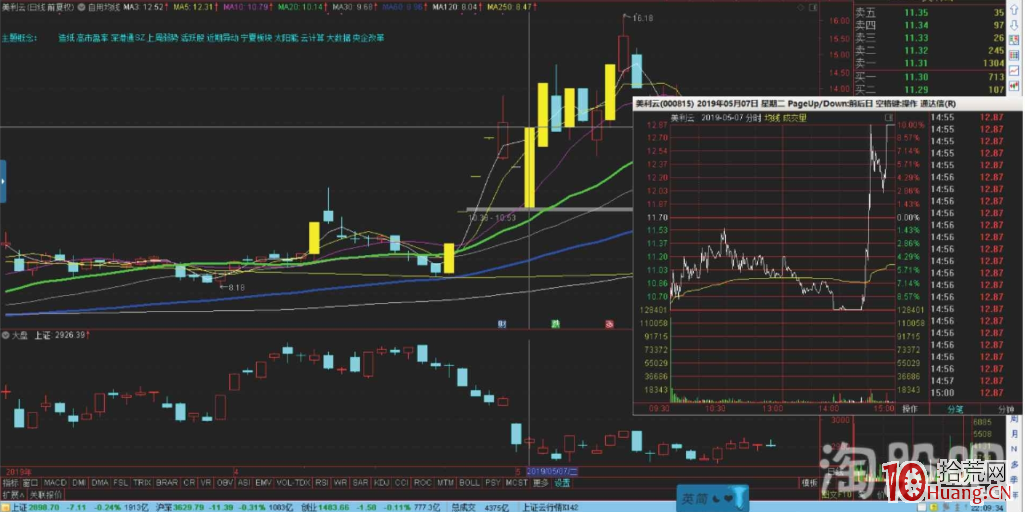Select the SAR indicator tab

pos(361,483)
